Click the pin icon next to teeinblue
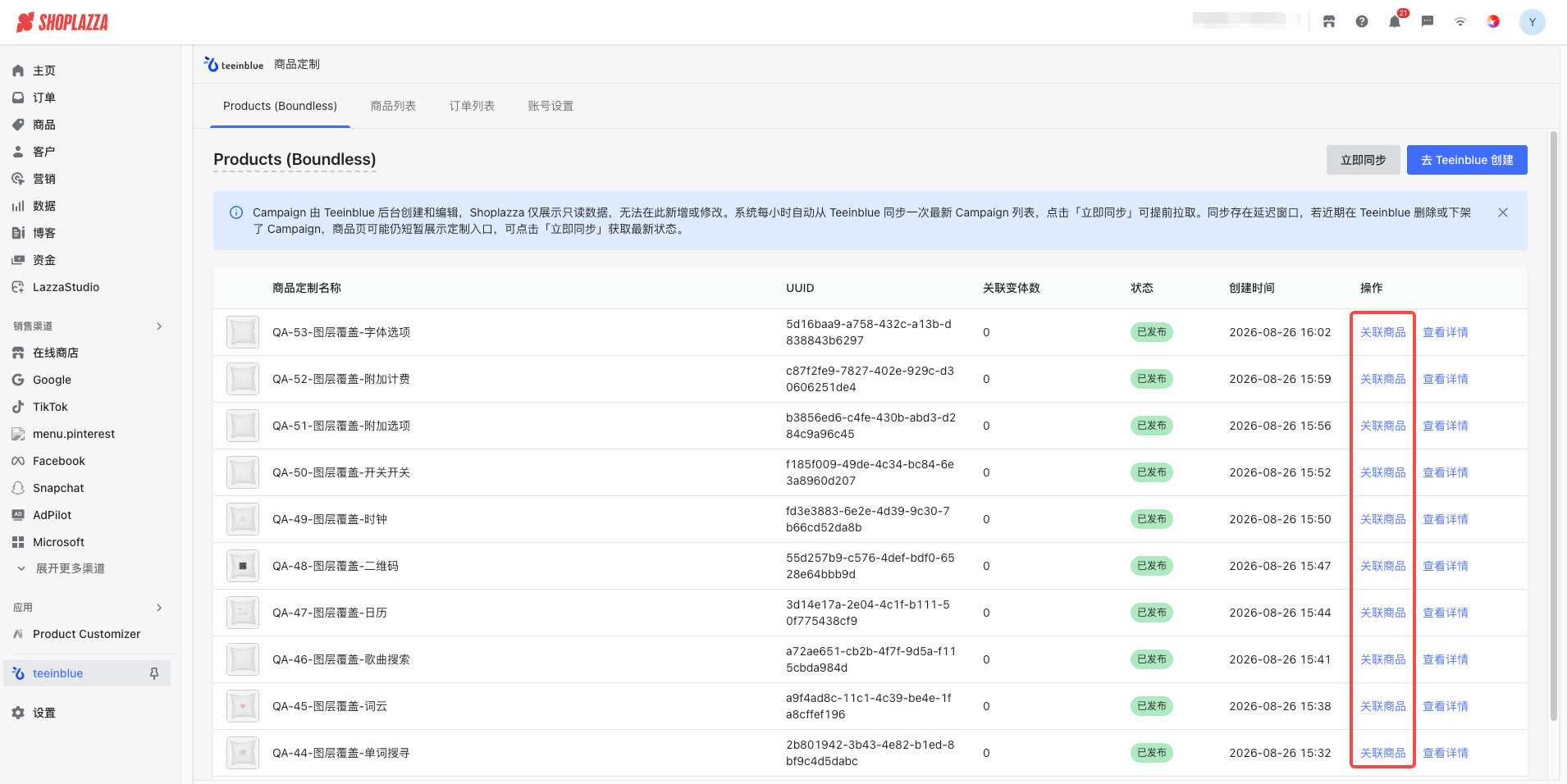 pyautogui.click(x=154, y=673)
